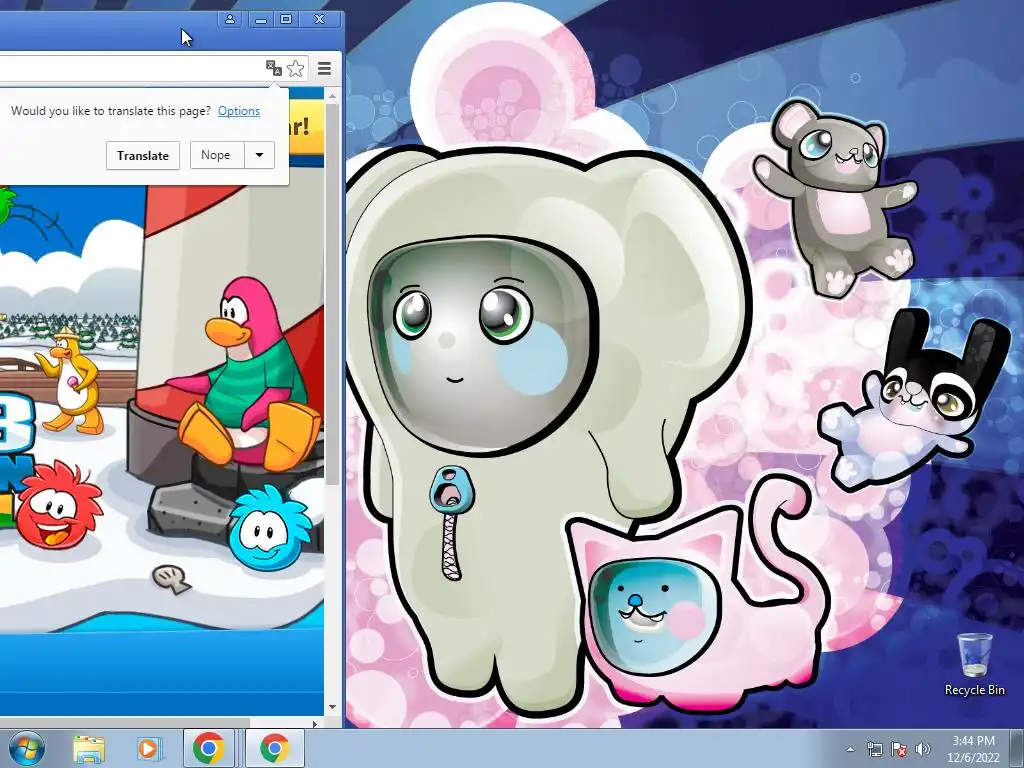Open the Action Center flag icon
This screenshot has height=768, width=1024.
(899, 749)
